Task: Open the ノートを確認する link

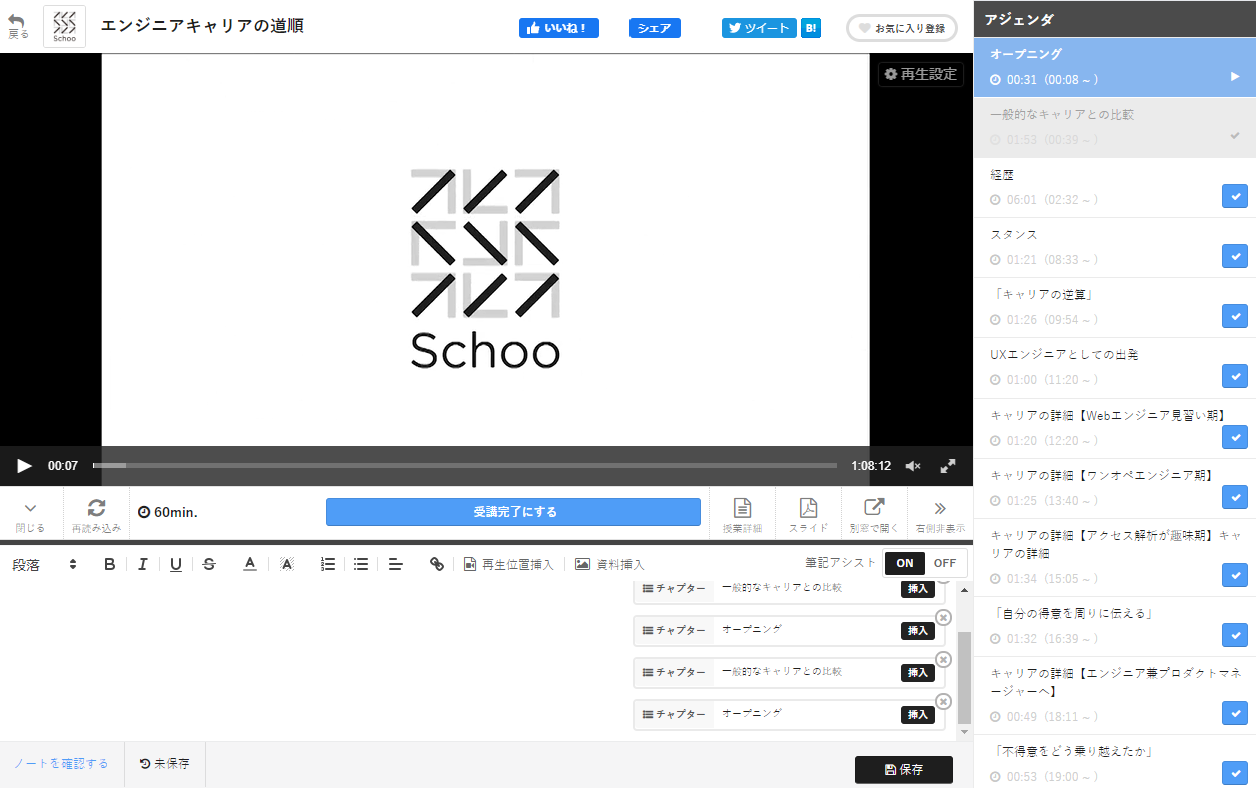Action: click(61, 764)
